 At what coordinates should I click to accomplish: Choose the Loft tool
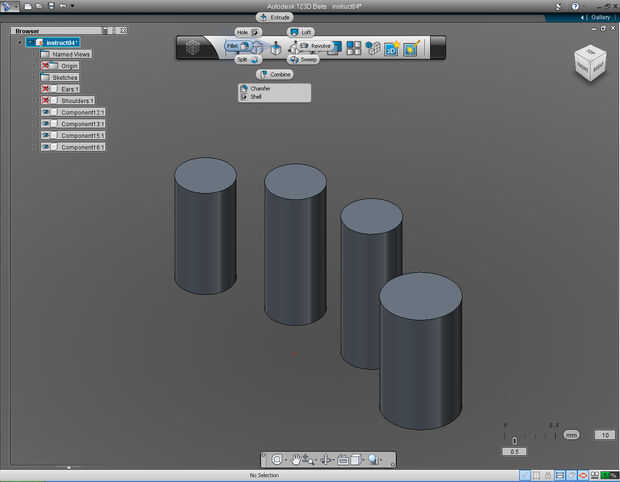click(x=301, y=32)
